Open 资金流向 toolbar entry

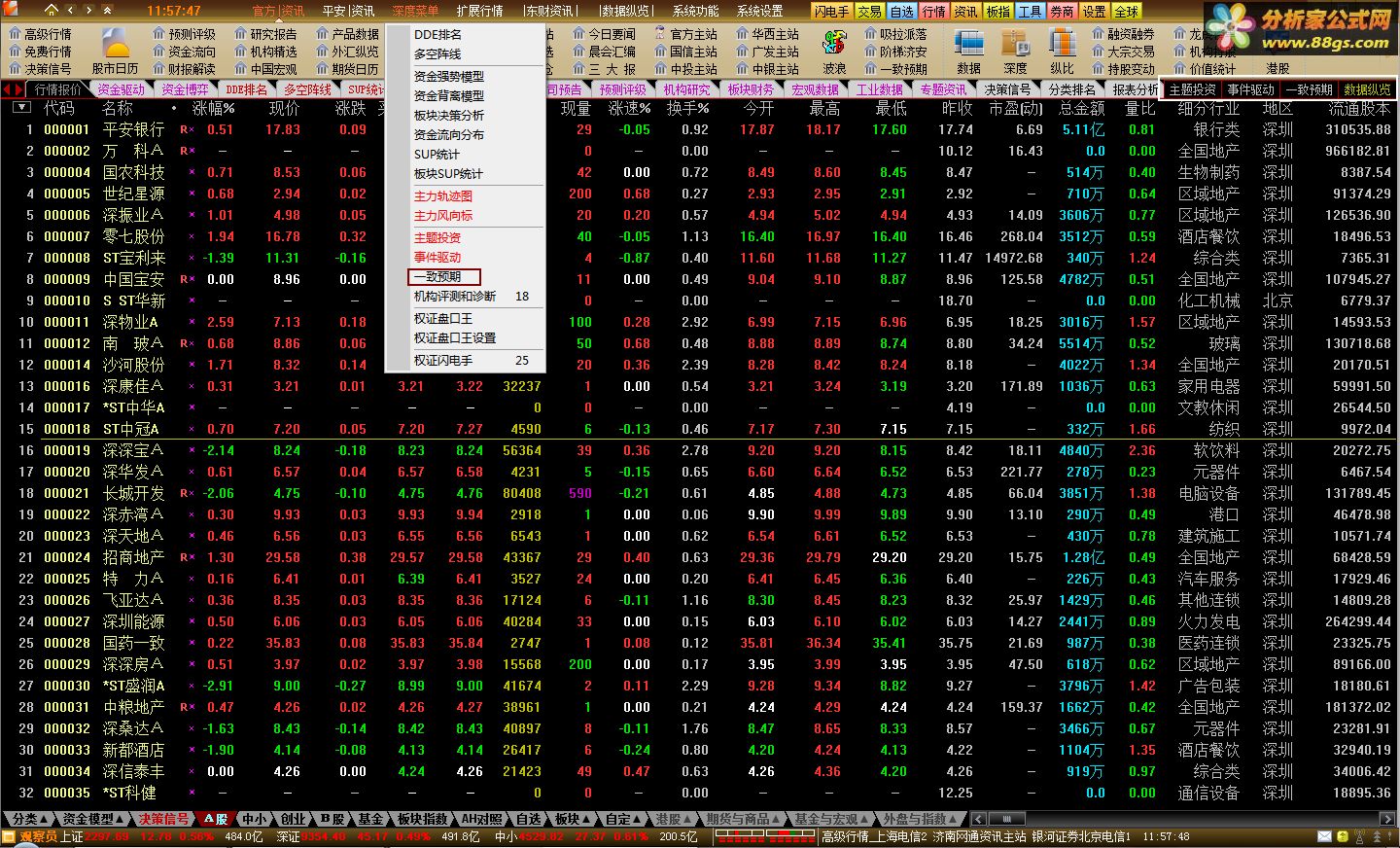coord(184,52)
